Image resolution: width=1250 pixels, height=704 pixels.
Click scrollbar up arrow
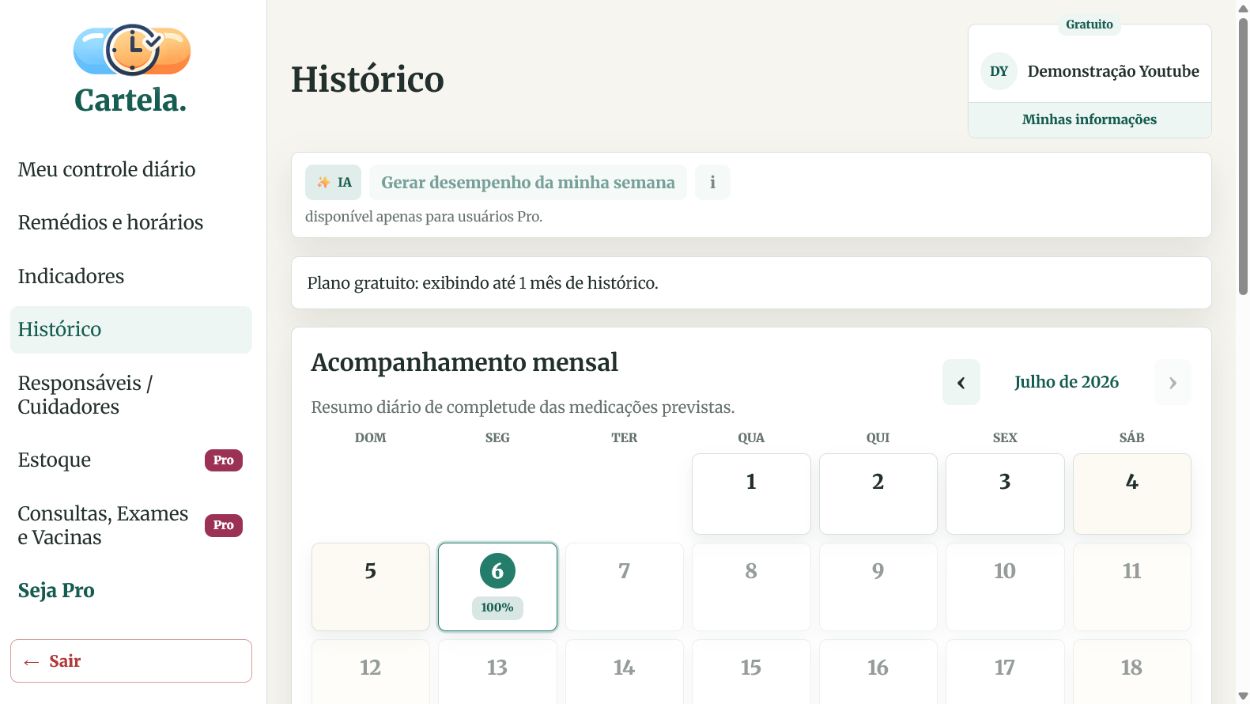[x=1242, y=7]
